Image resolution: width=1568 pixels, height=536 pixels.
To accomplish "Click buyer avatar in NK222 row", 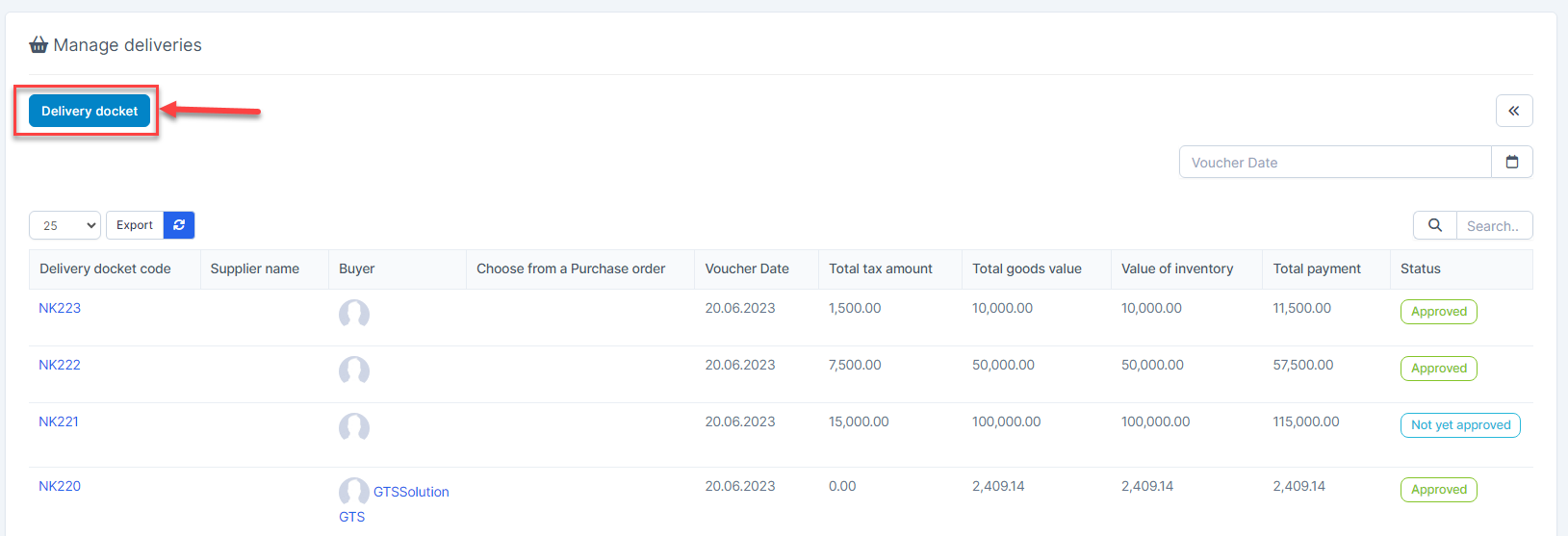I will pyautogui.click(x=354, y=370).
